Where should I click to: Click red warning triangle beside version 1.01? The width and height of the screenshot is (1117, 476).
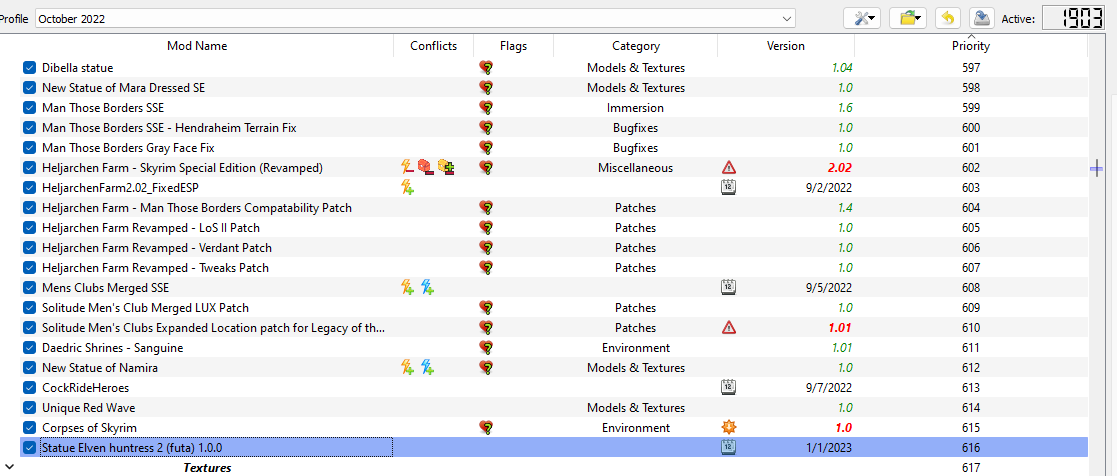(x=728, y=328)
